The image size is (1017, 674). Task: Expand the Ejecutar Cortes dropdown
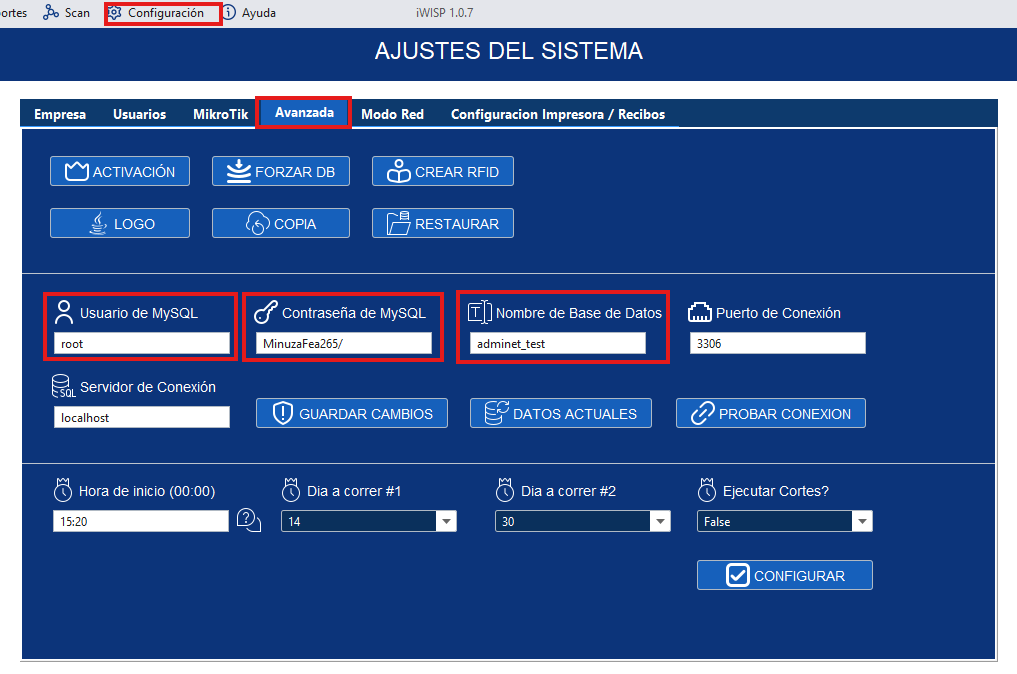tap(861, 522)
